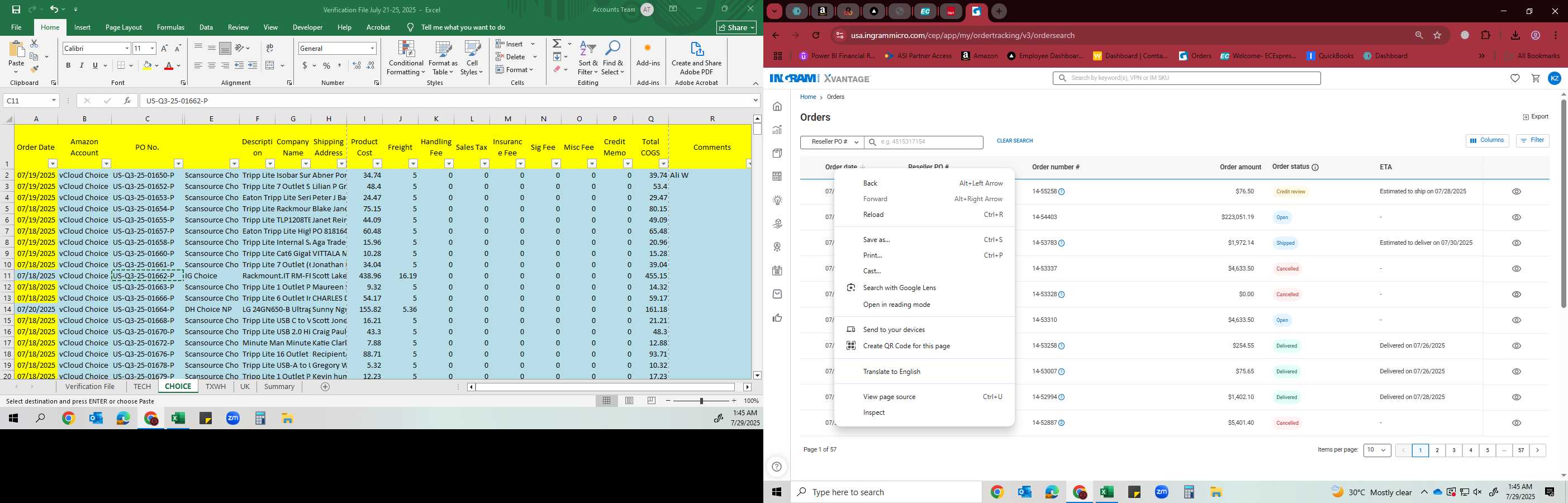
Task: Click the Home breadcrumb link
Action: (x=807, y=97)
